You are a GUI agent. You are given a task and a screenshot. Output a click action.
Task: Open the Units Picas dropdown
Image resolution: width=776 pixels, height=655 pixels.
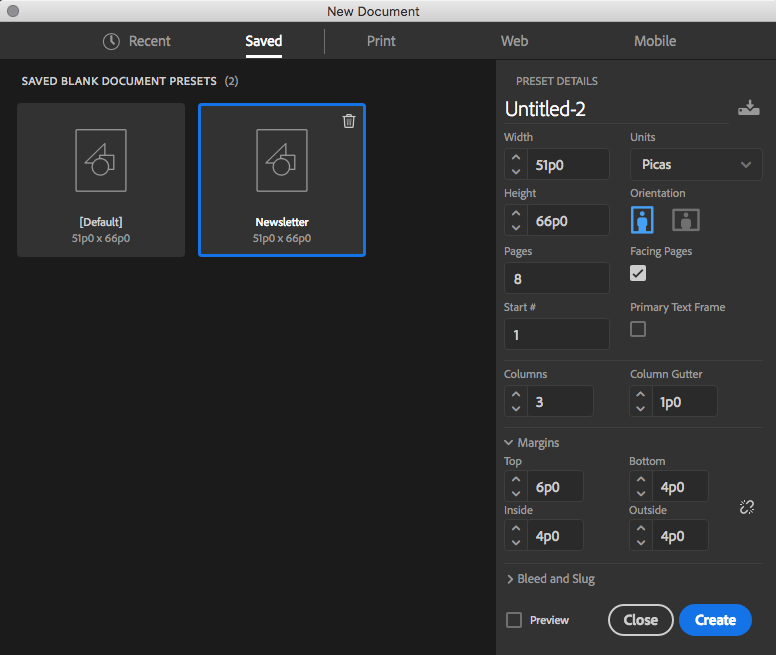coord(696,164)
